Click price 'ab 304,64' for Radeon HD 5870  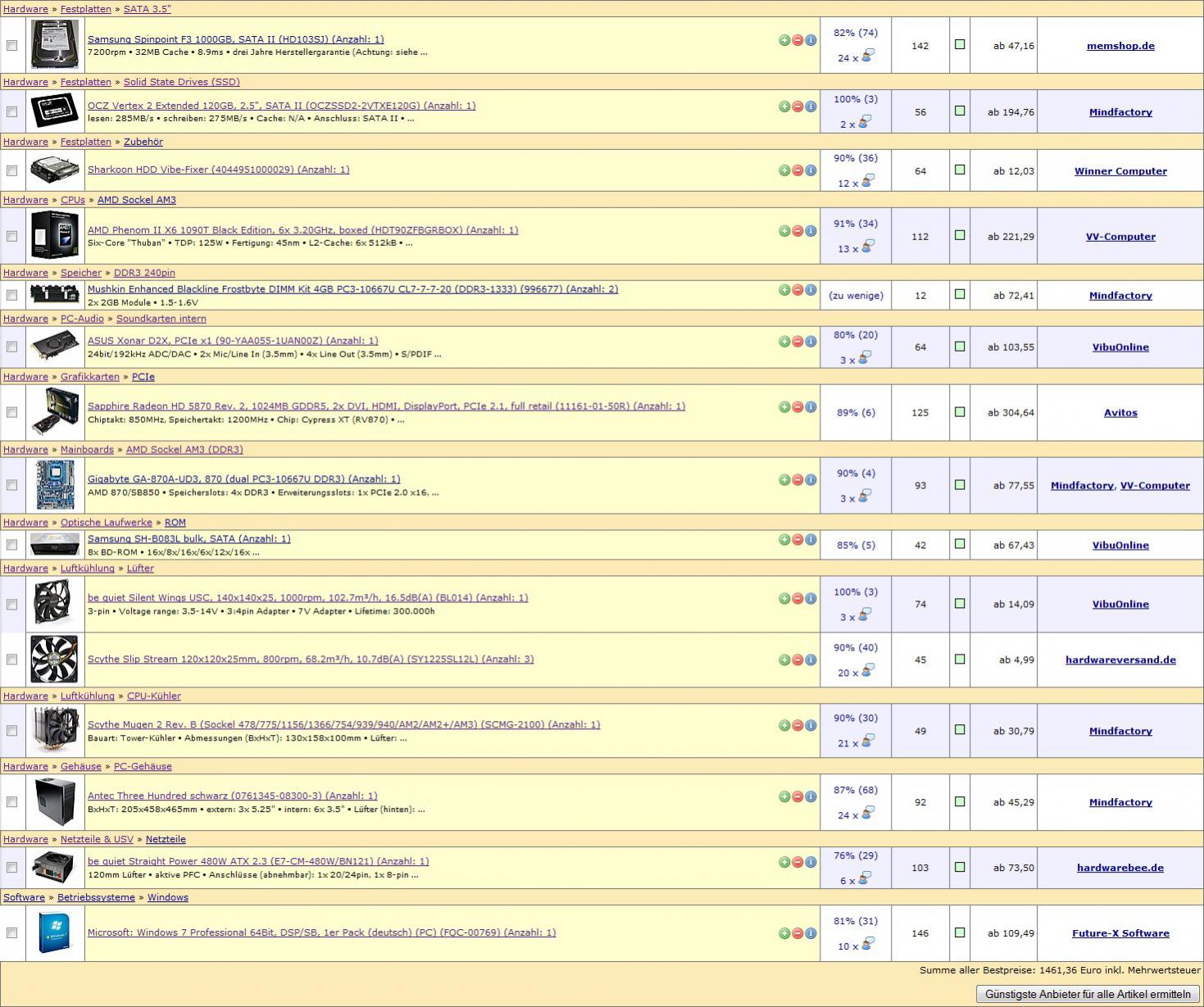(1011, 413)
